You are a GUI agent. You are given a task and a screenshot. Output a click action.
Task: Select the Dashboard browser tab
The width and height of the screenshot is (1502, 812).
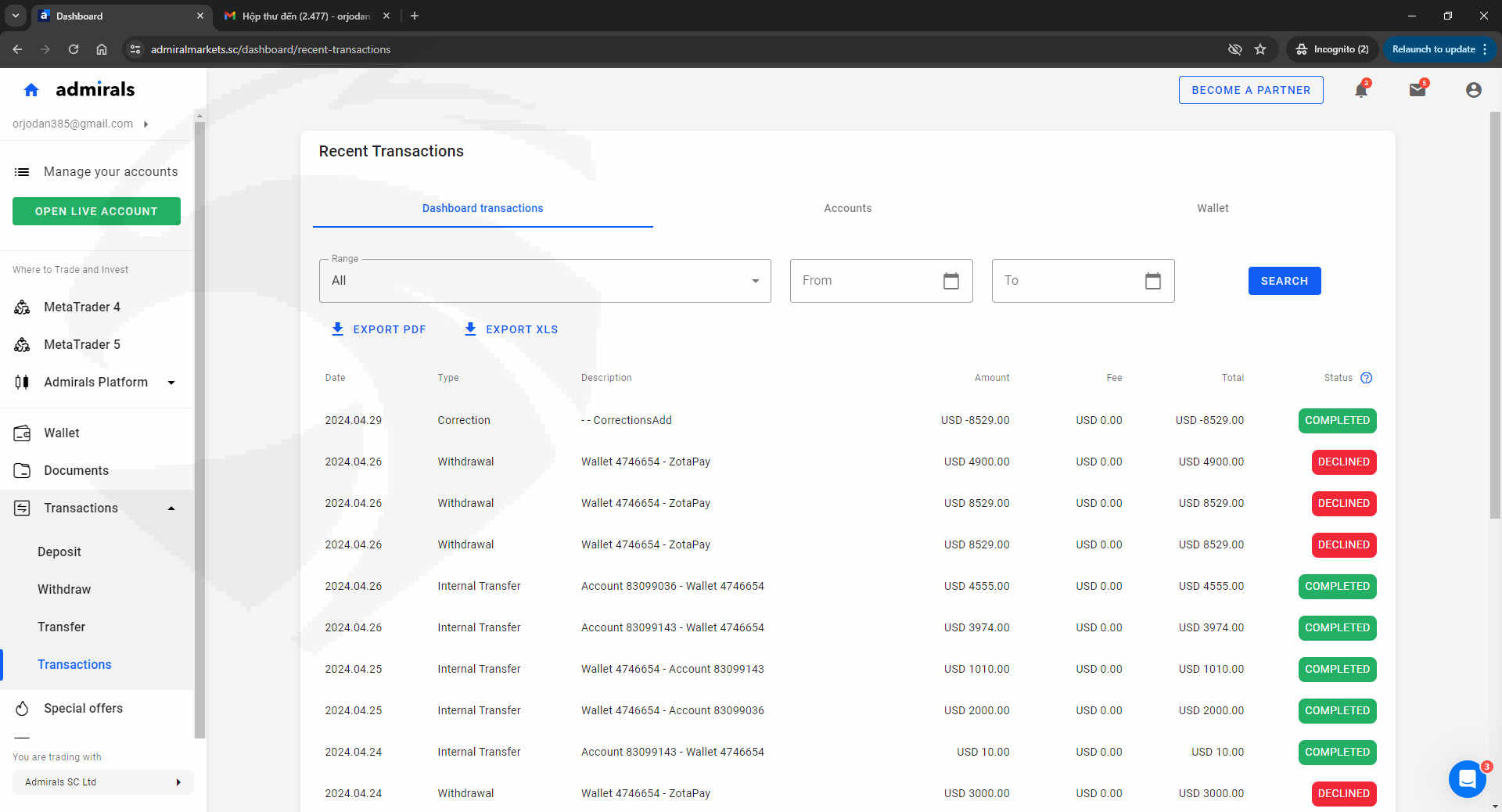point(121,16)
